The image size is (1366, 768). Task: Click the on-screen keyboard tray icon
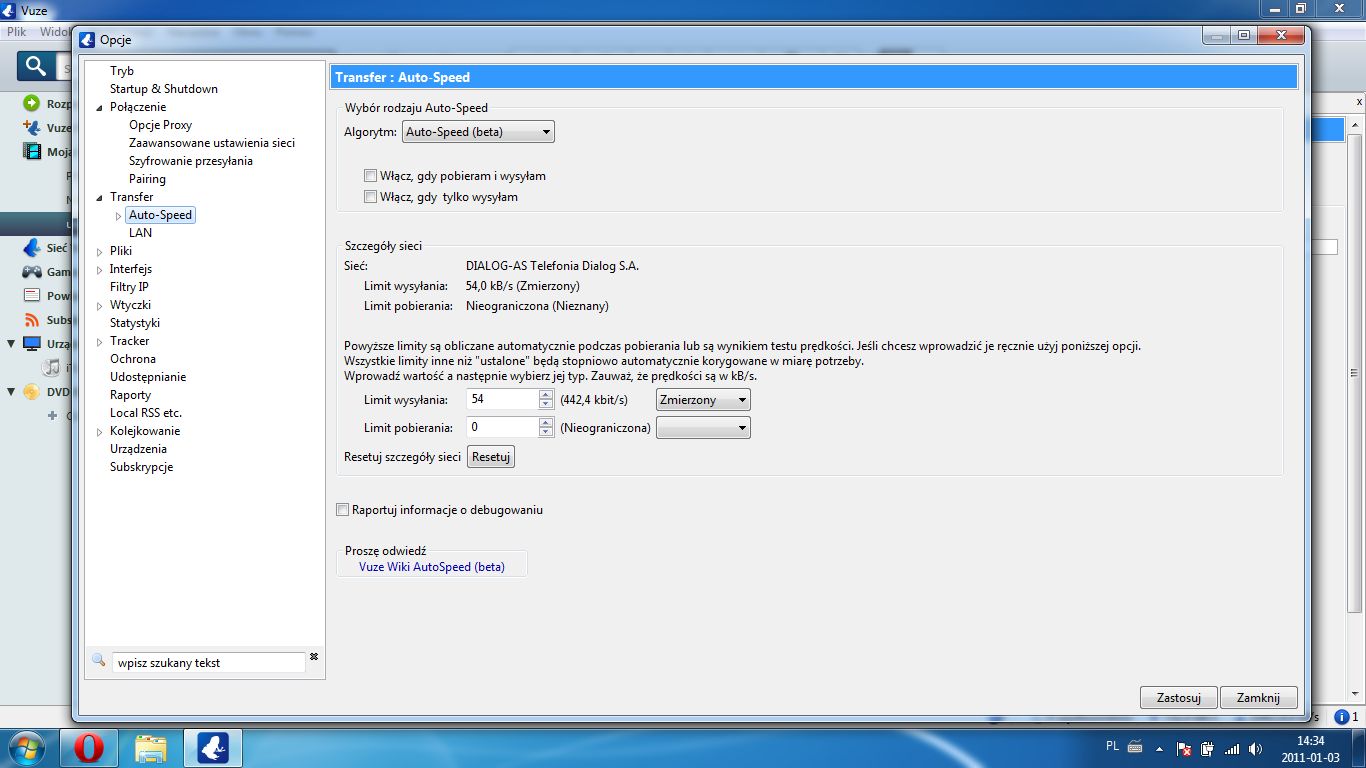(1135, 747)
